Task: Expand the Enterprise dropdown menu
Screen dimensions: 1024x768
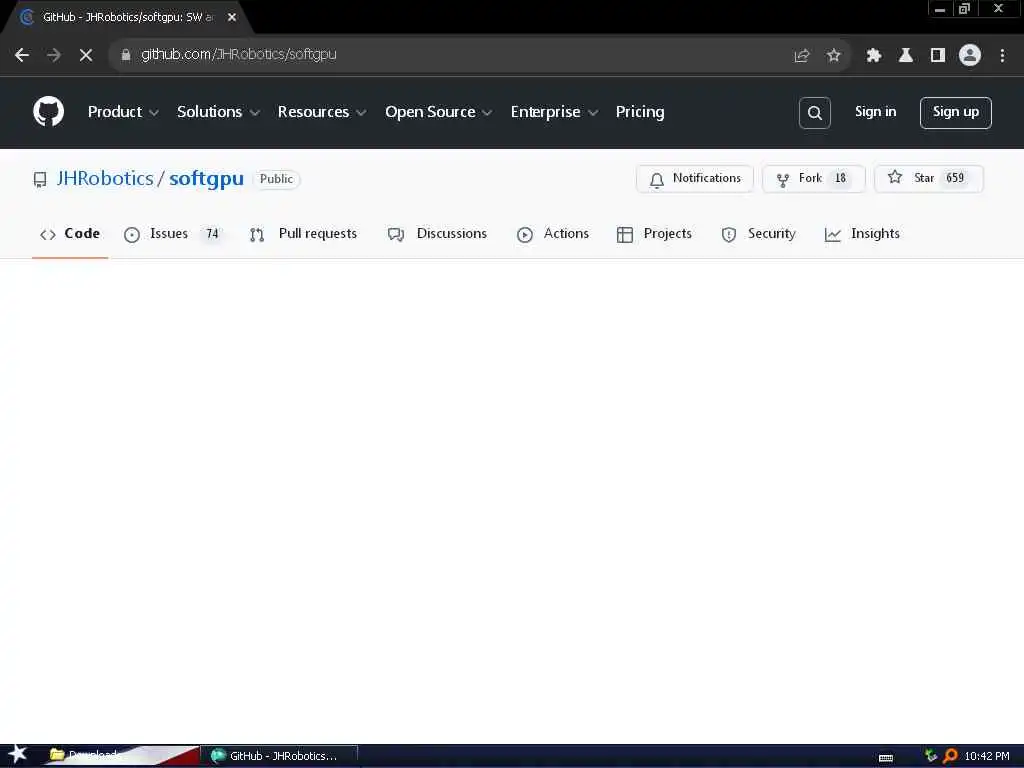Action: click(554, 112)
